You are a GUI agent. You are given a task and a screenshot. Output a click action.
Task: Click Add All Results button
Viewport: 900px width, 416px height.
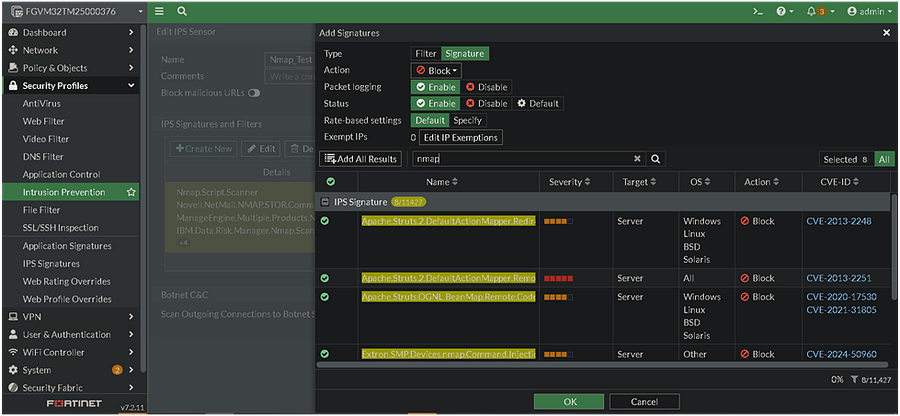pos(360,159)
